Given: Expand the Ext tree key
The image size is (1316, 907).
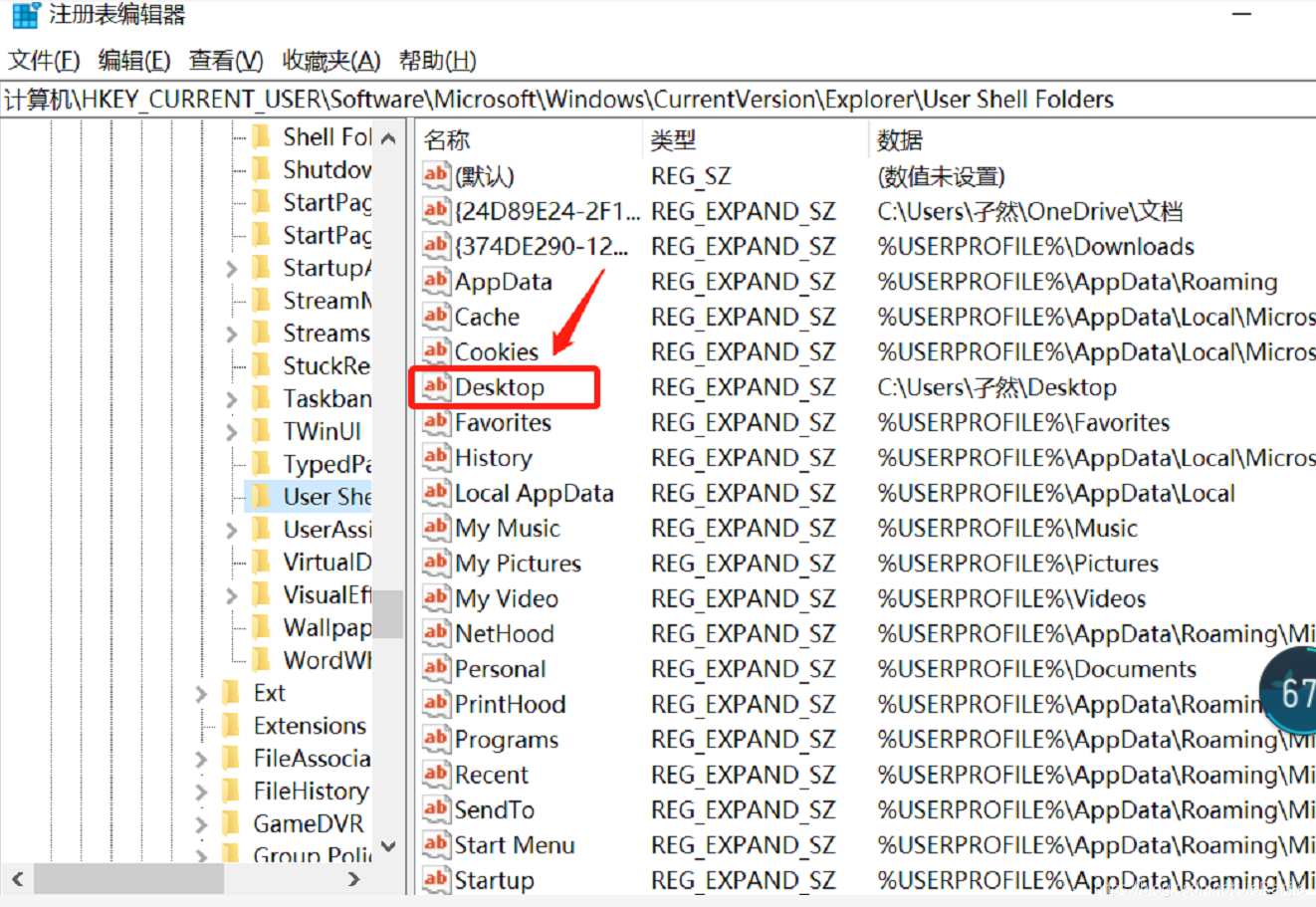Looking at the screenshot, I should click(x=202, y=693).
